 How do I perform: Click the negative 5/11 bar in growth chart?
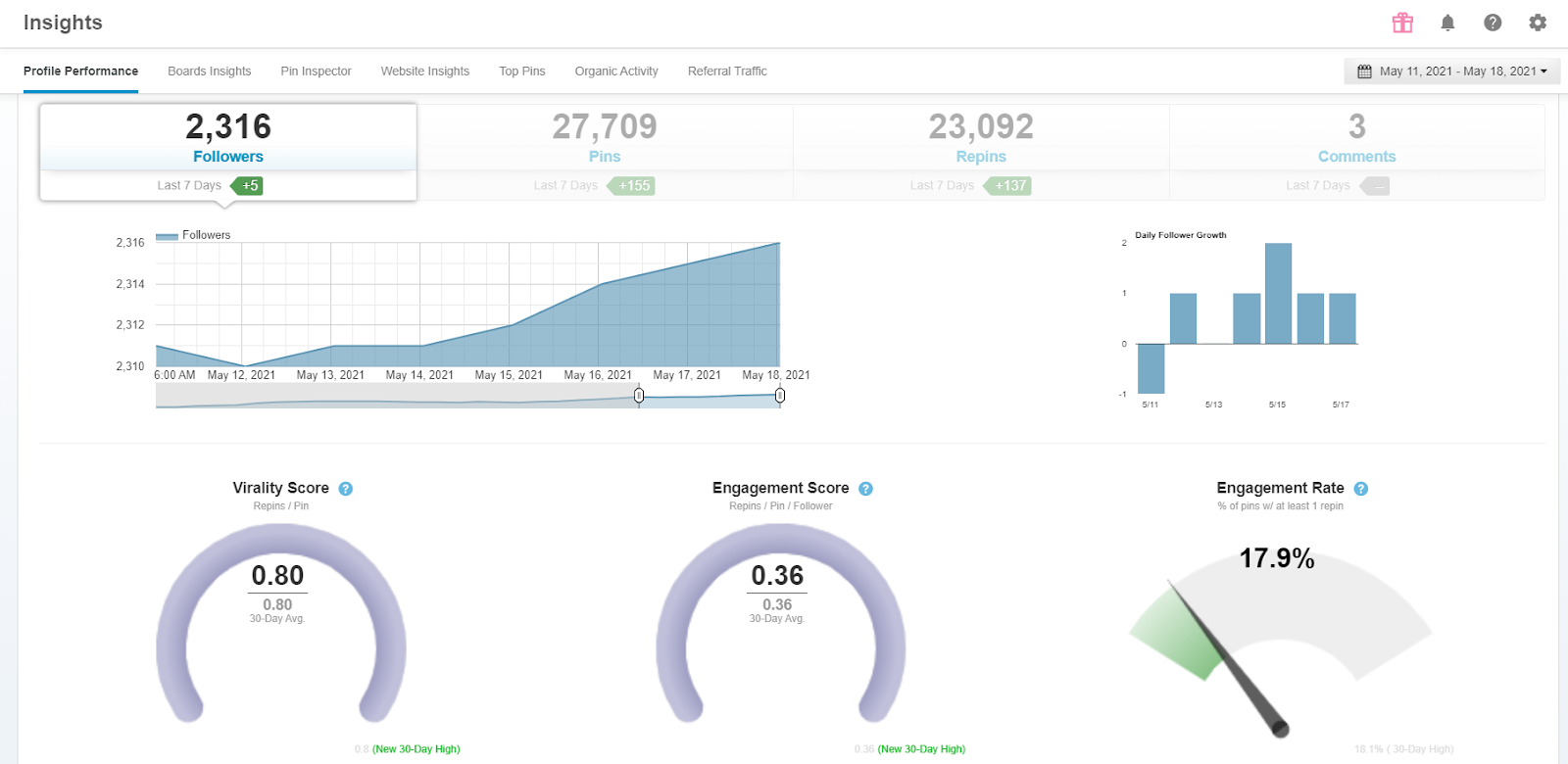pos(1151,368)
